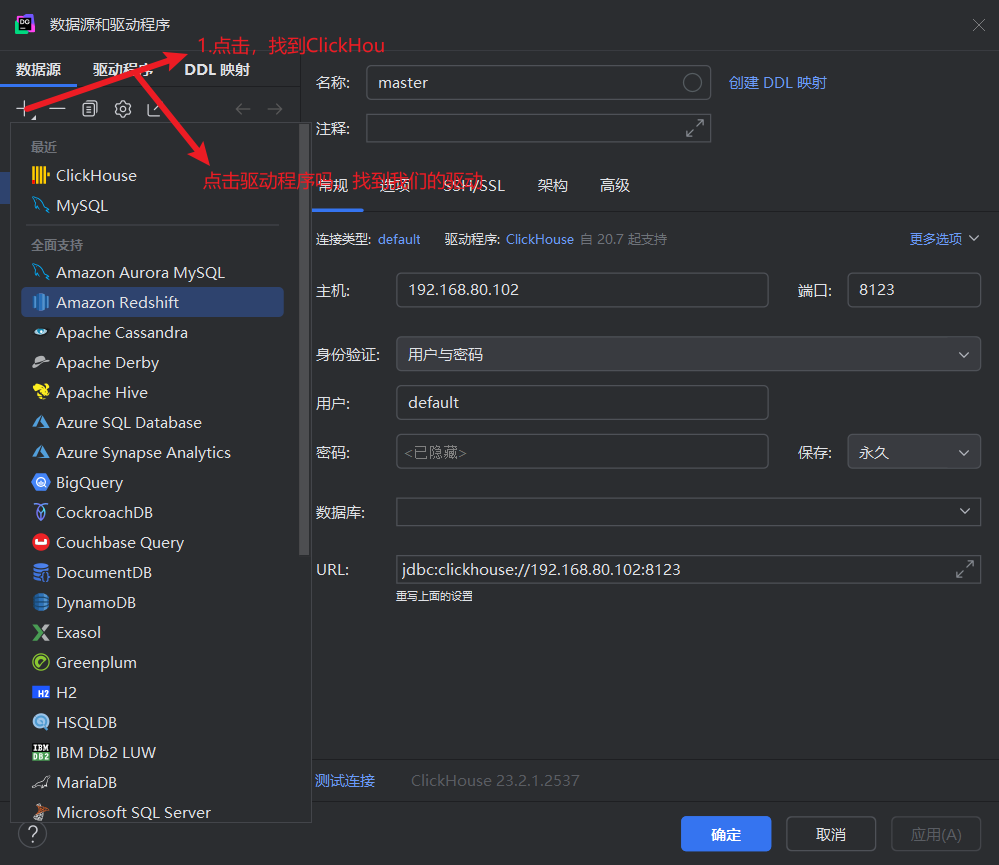Screen dimensions: 999x865
Task: Open the authentication type dropdown
Action: coord(688,354)
